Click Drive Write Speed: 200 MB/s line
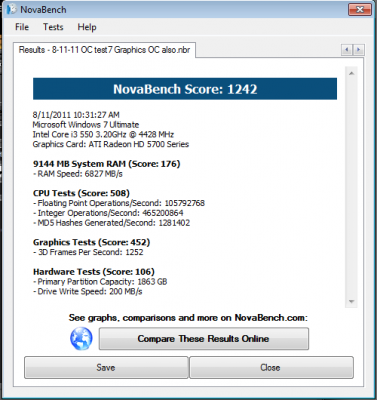The image size is (377, 400). [87, 291]
